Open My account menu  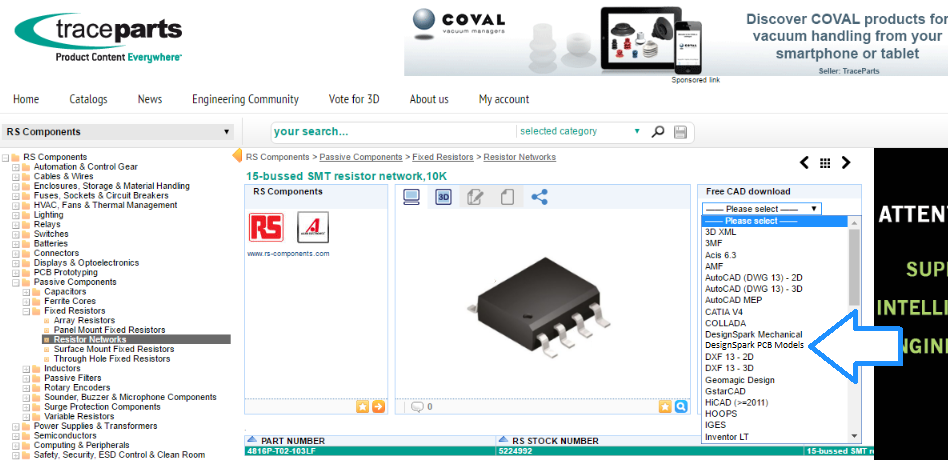coord(504,99)
